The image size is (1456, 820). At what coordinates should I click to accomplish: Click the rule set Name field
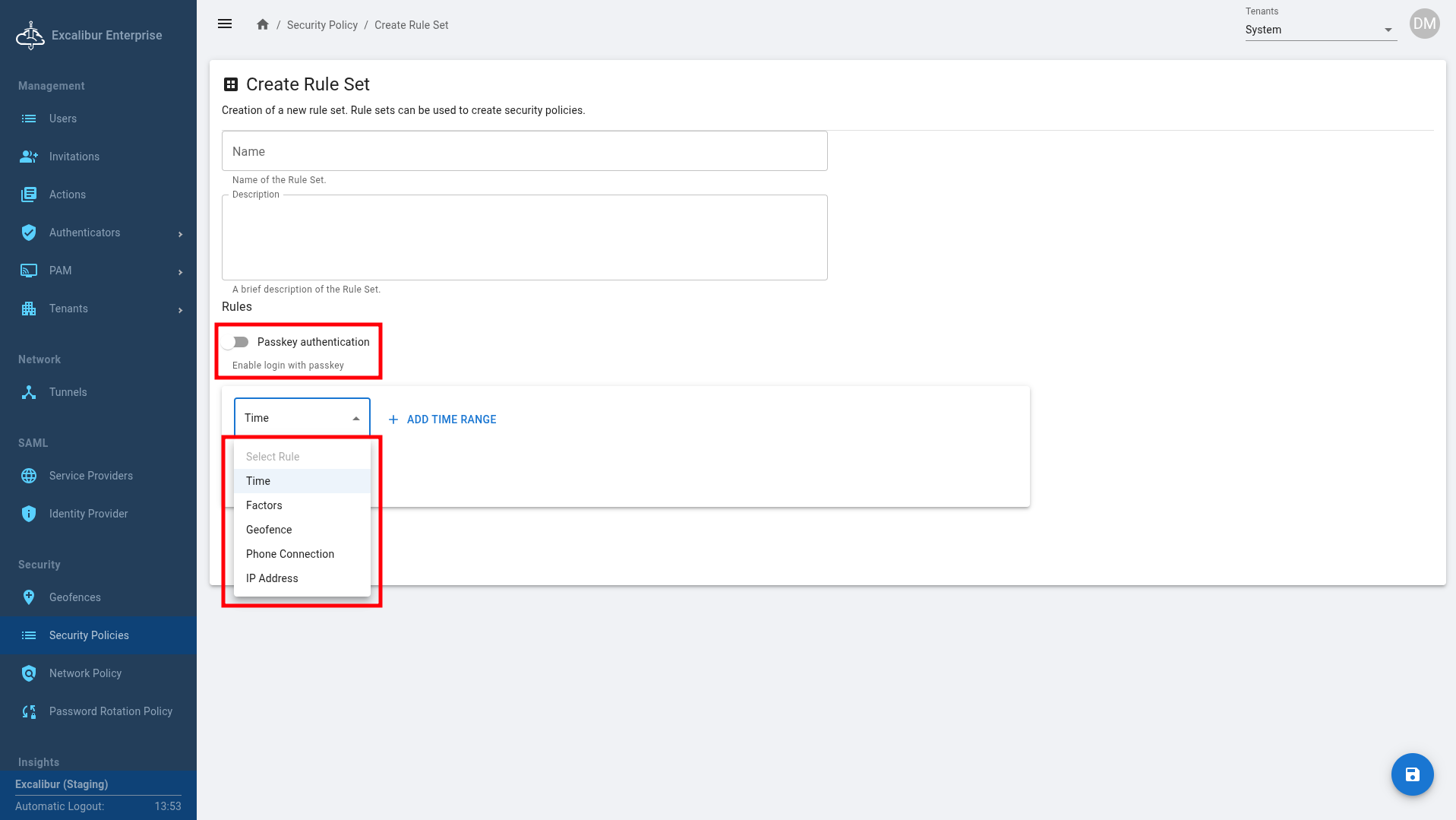coord(524,151)
